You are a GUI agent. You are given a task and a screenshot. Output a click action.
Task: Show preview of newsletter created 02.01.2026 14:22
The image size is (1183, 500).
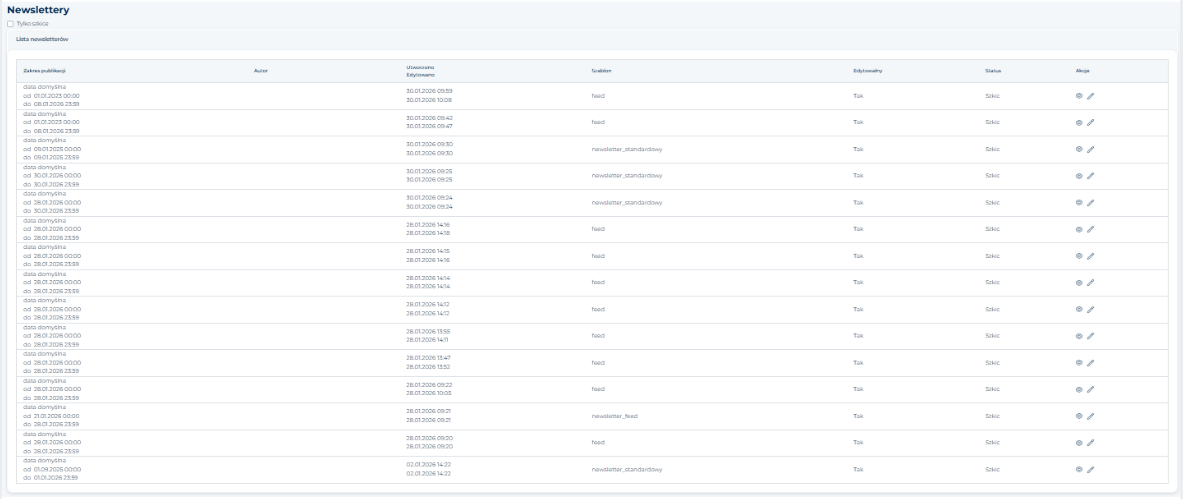coord(1079,469)
